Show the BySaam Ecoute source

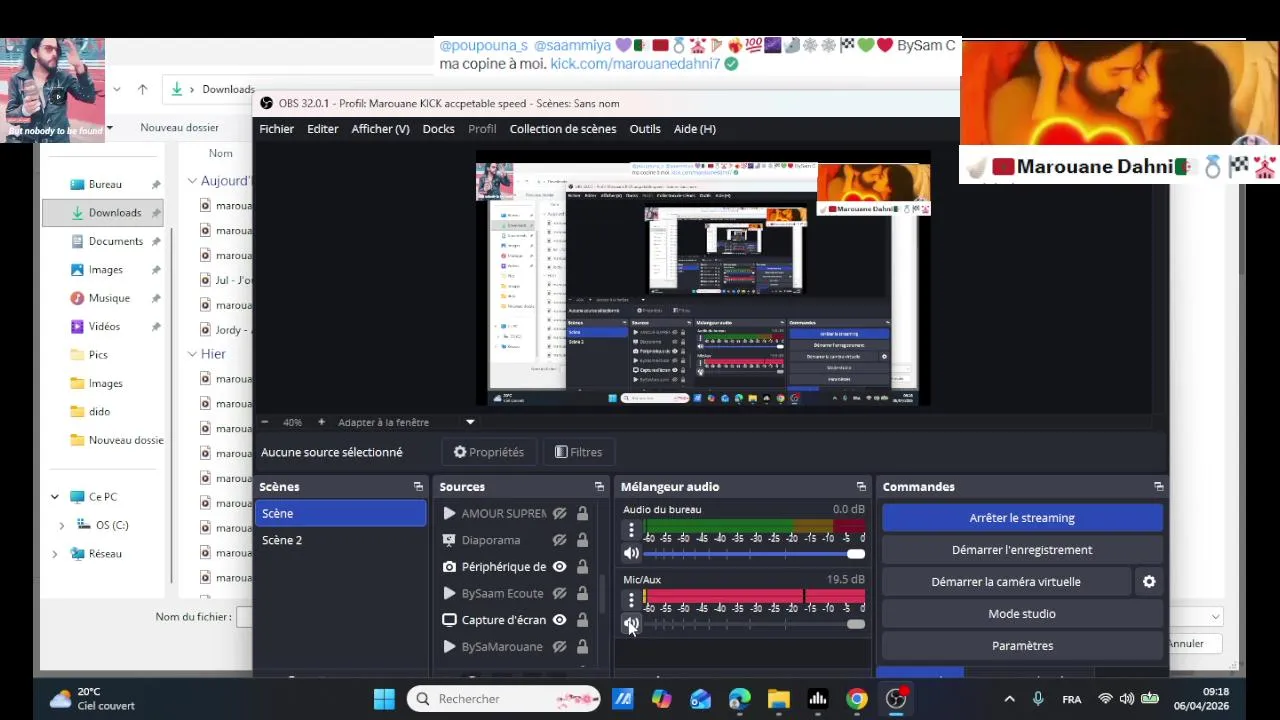[x=560, y=593]
